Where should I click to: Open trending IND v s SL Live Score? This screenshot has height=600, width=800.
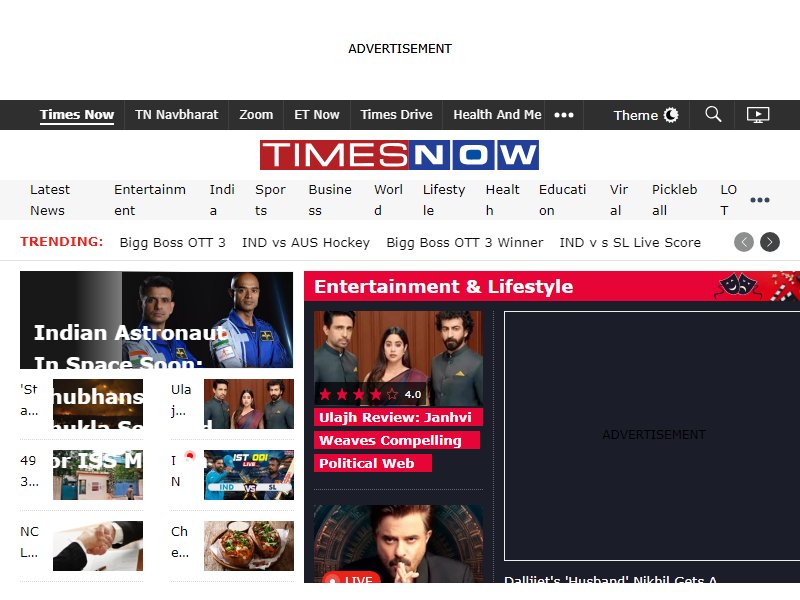630,242
